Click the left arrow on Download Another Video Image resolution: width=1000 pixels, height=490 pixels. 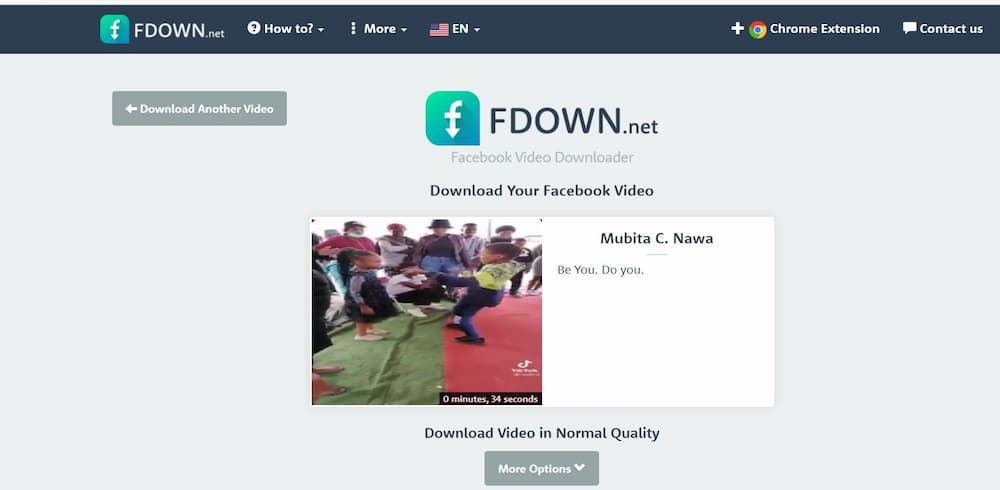point(131,108)
